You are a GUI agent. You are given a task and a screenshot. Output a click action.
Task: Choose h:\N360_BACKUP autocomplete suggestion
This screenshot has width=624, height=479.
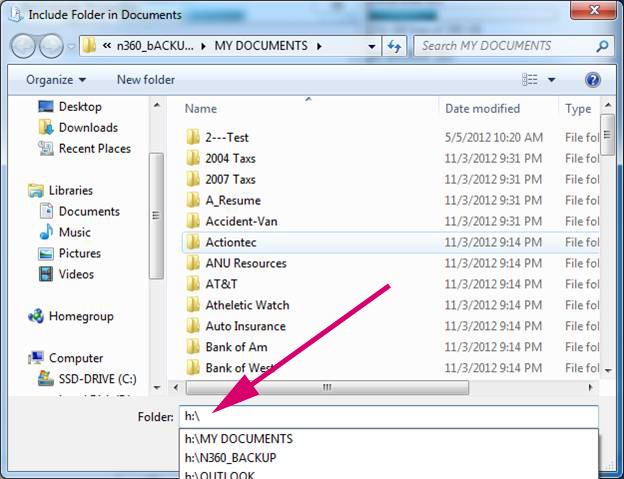(x=230, y=457)
